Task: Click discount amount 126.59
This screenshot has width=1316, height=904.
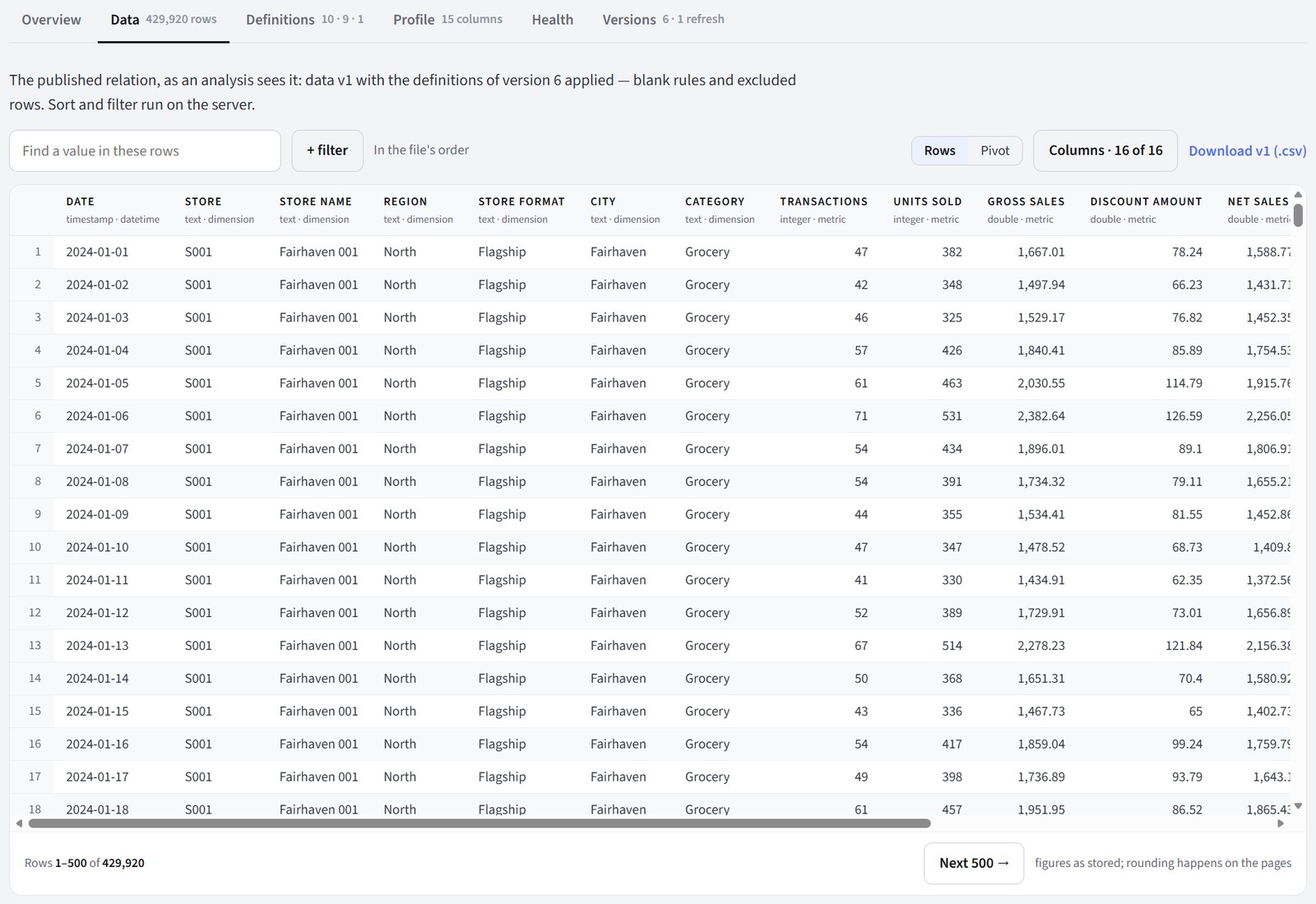Action: click(1184, 416)
